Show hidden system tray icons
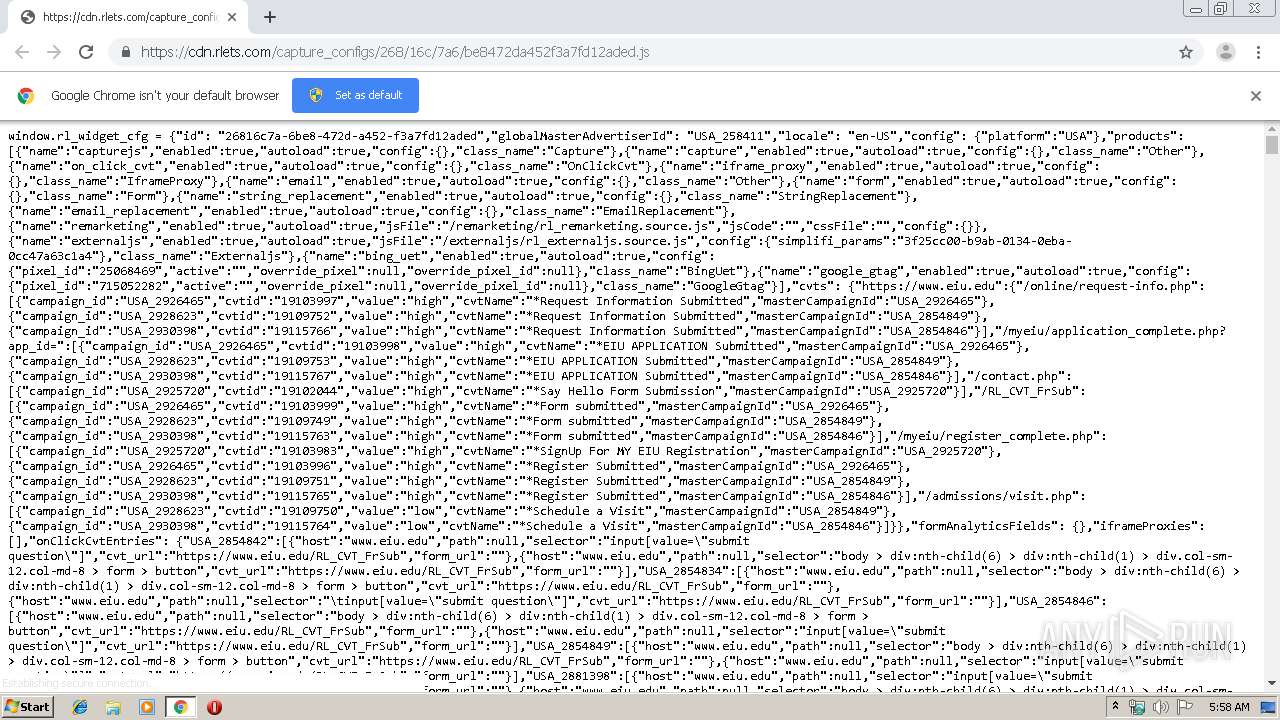1280x720 pixels. [x=1115, y=707]
